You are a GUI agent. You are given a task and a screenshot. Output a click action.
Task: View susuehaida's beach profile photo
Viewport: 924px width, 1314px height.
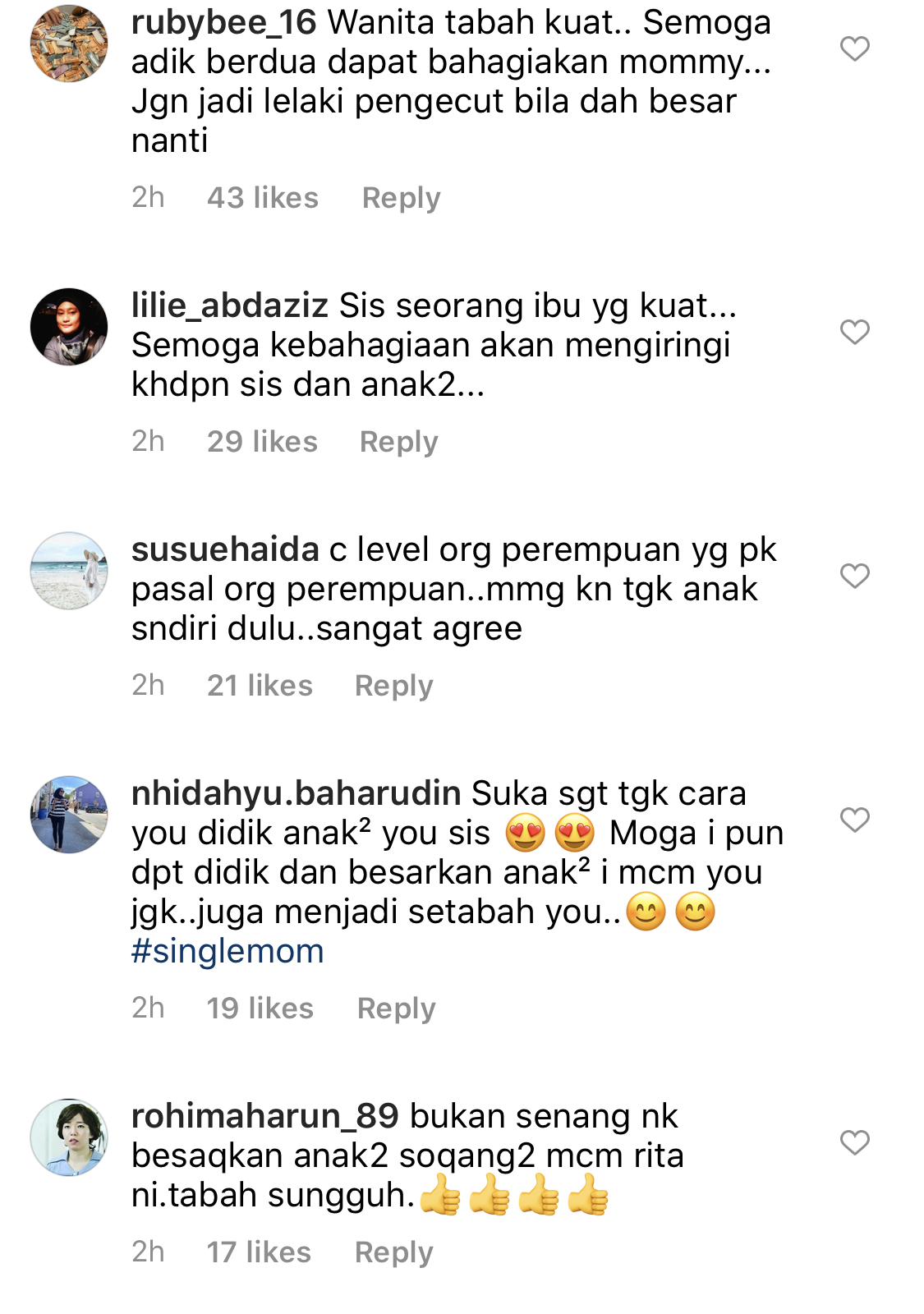pos(69,571)
